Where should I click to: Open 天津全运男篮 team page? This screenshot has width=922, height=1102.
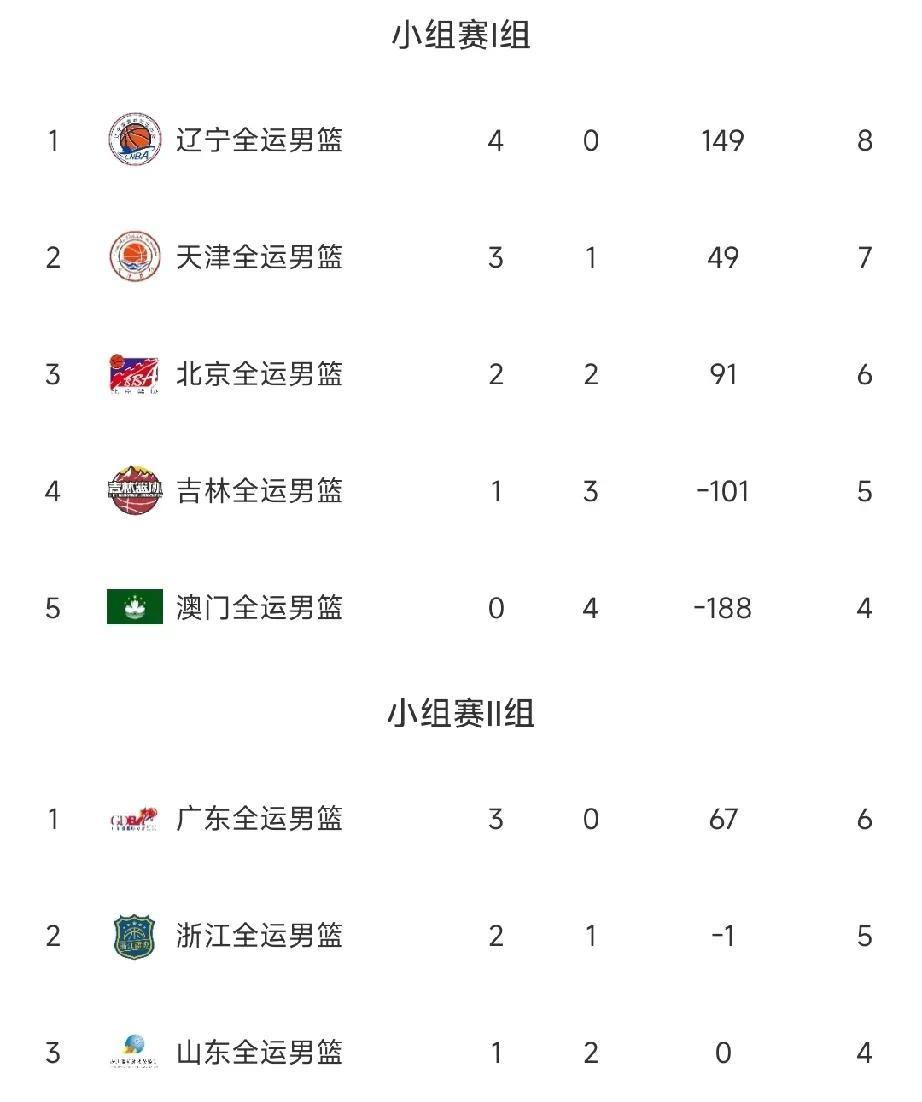tap(260, 257)
